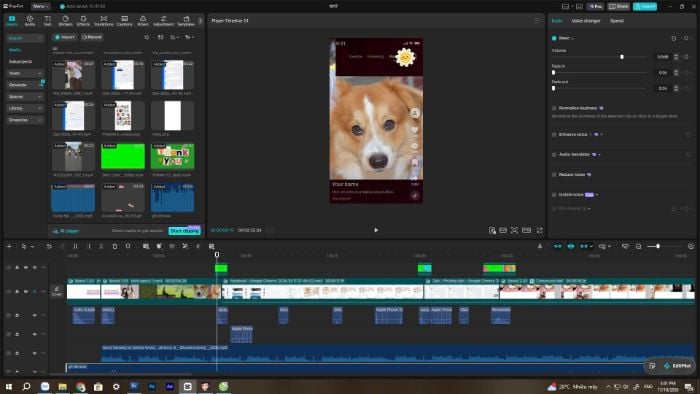
Task: Expand the Library section in sidebar
Action: [25, 108]
